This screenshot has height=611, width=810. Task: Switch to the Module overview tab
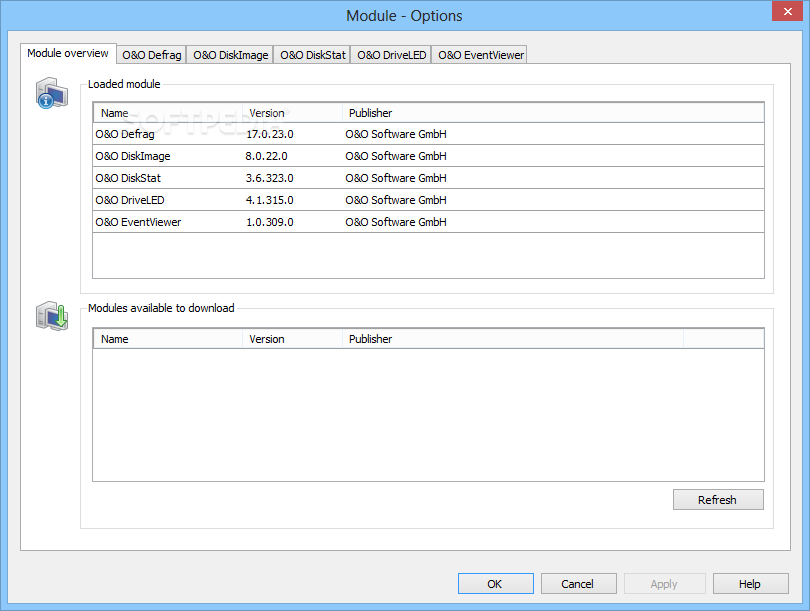click(x=68, y=53)
